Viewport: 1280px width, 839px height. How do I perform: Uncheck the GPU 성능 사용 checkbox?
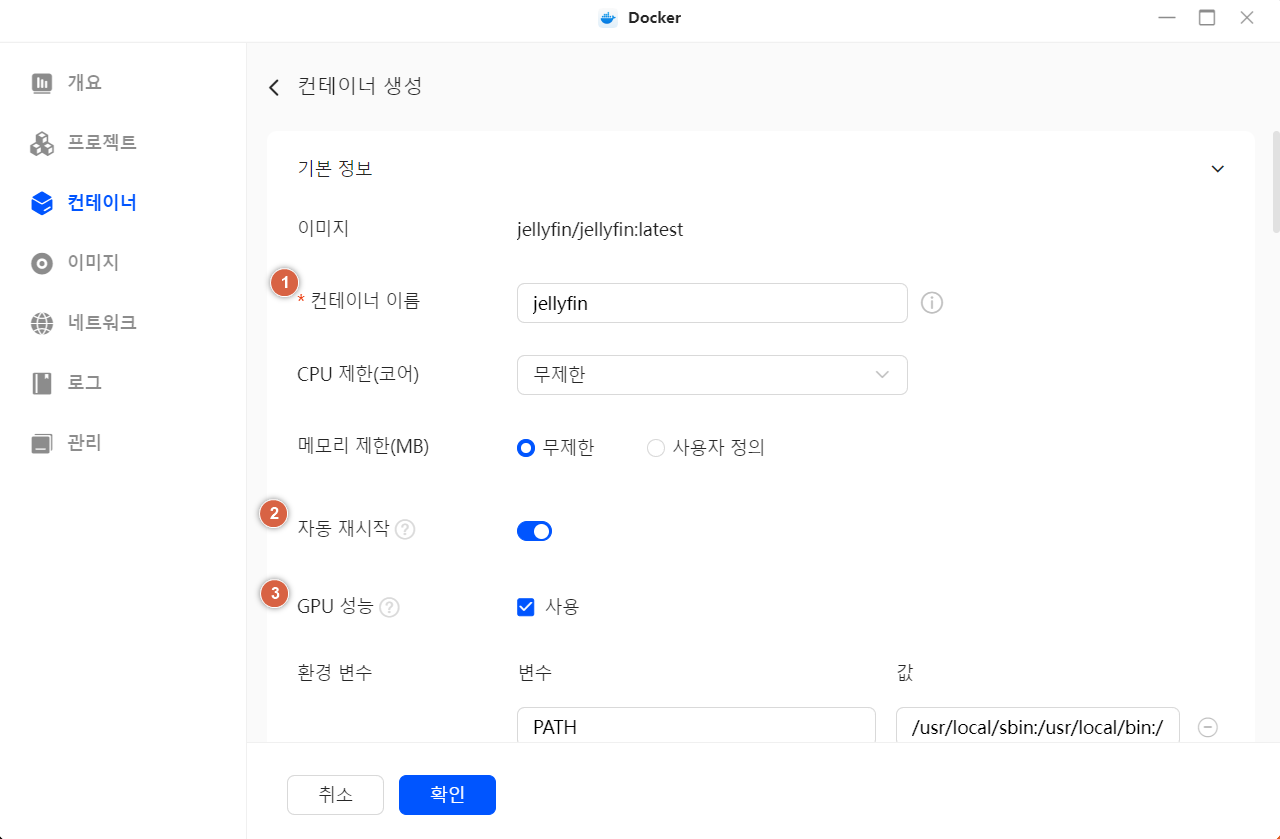[x=525, y=606]
